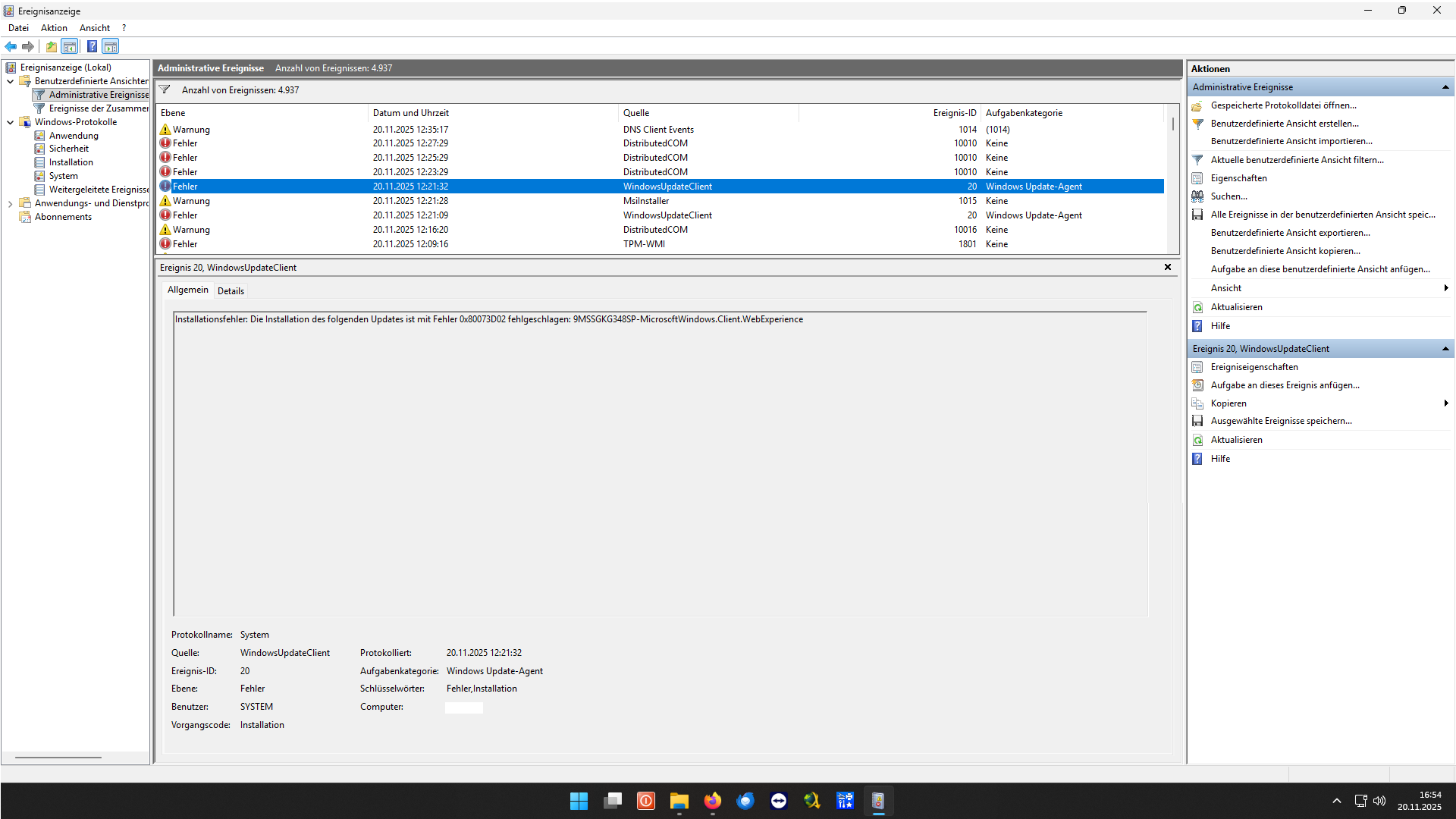Click the Quelle column header
Viewport: 1456px width, 819px height.
coord(635,113)
